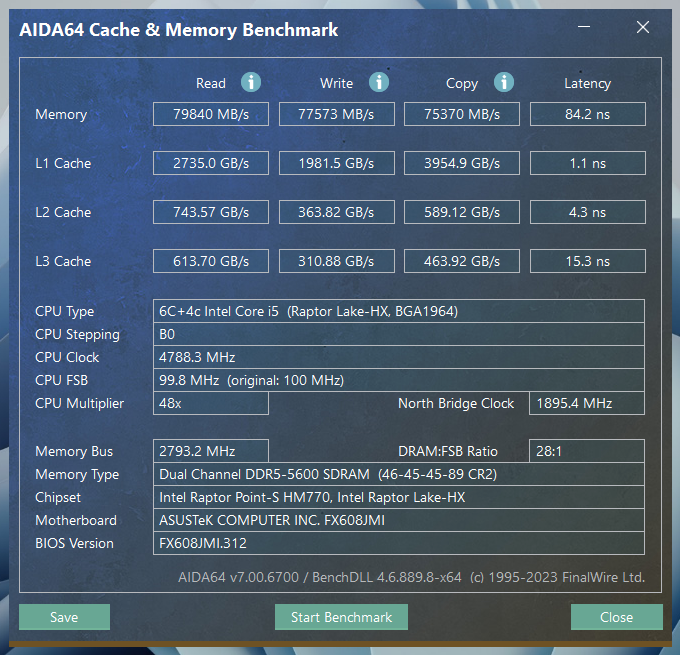Click the North Bridge Clock label
Image resolution: width=680 pixels, height=655 pixels.
pos(456,403)
